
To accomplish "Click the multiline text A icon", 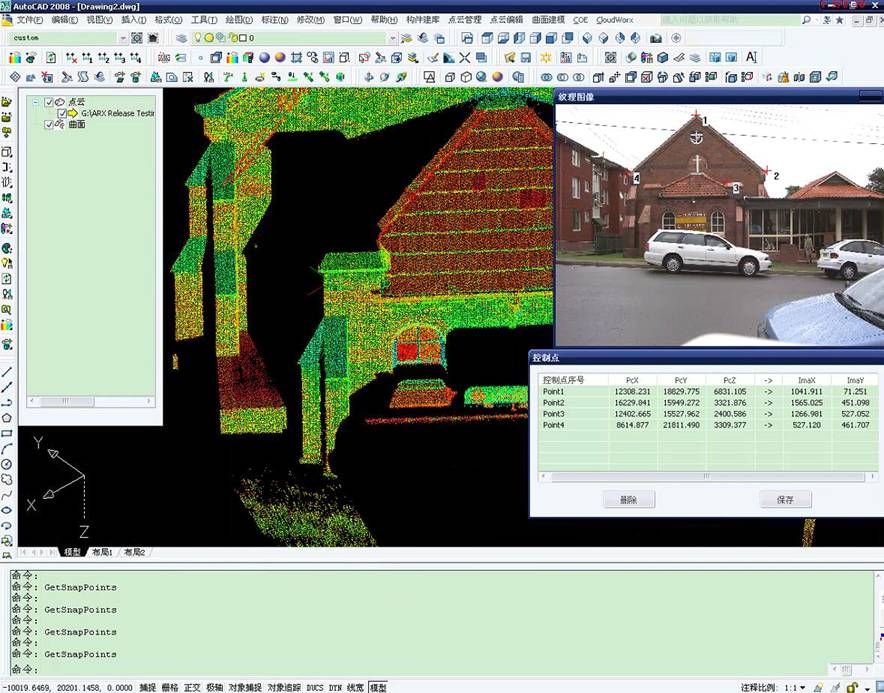I will click(x=751, y=57).
